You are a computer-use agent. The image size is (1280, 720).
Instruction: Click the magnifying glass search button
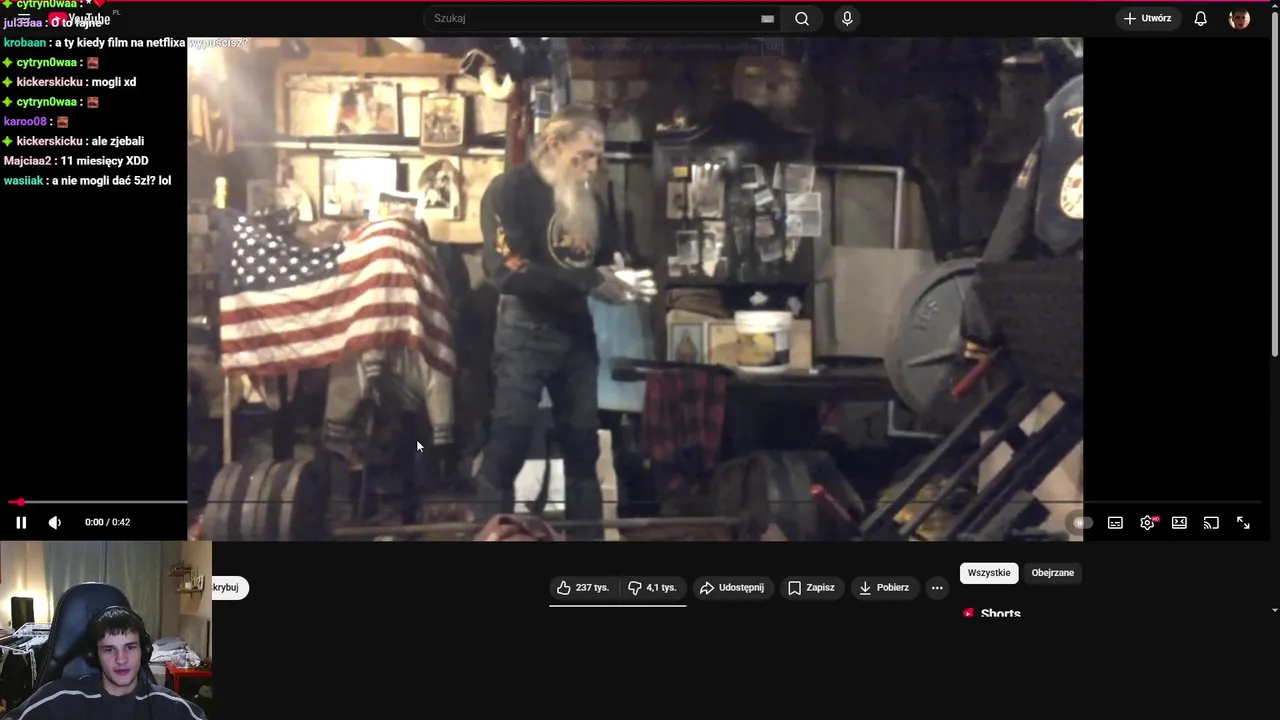point(802,18)
